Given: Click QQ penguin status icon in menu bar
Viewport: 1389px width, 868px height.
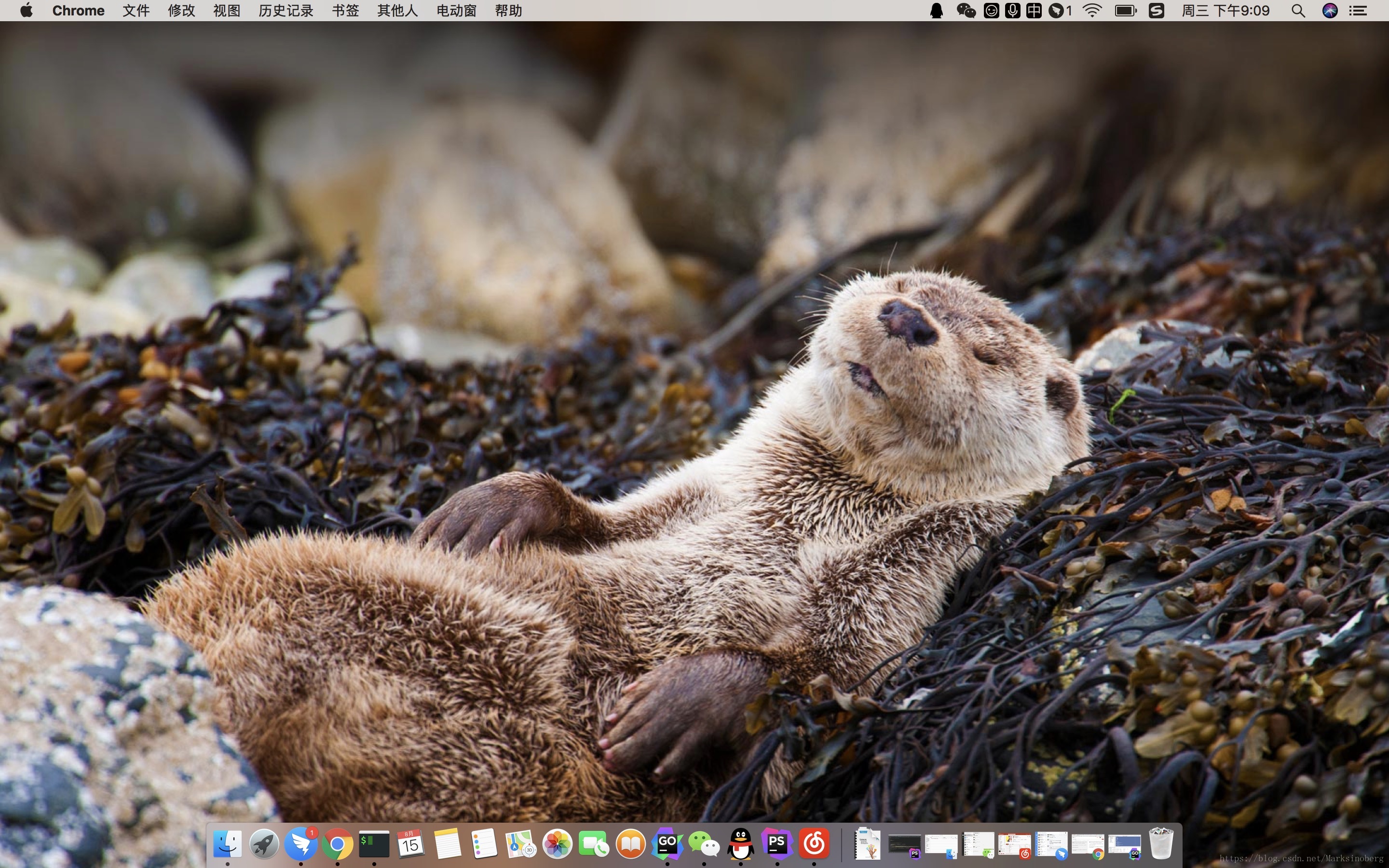Looking at the screenshot, I should (x=936, y=10).
